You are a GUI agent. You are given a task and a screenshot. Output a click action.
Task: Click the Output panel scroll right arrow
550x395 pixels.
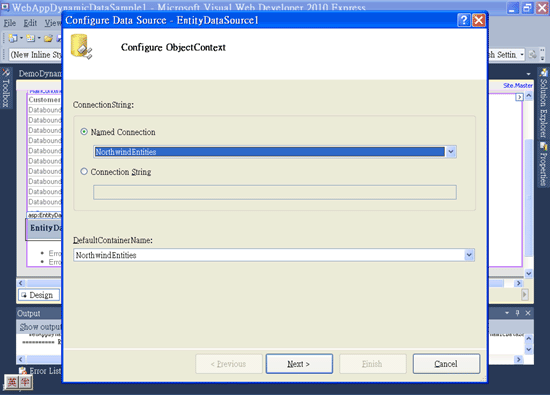point(518,359)
